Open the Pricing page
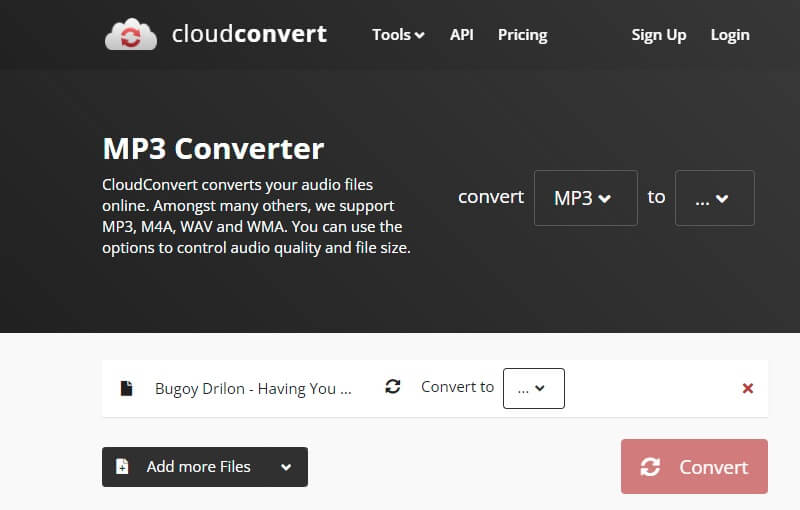This screenshot has height=510, width=800. tap(522, 35)
